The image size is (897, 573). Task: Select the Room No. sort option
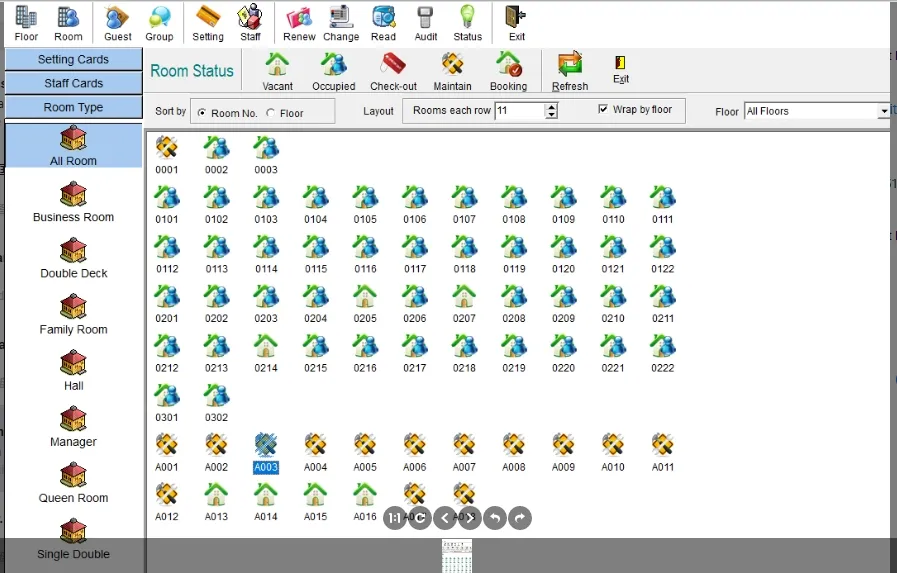(202, 113)
